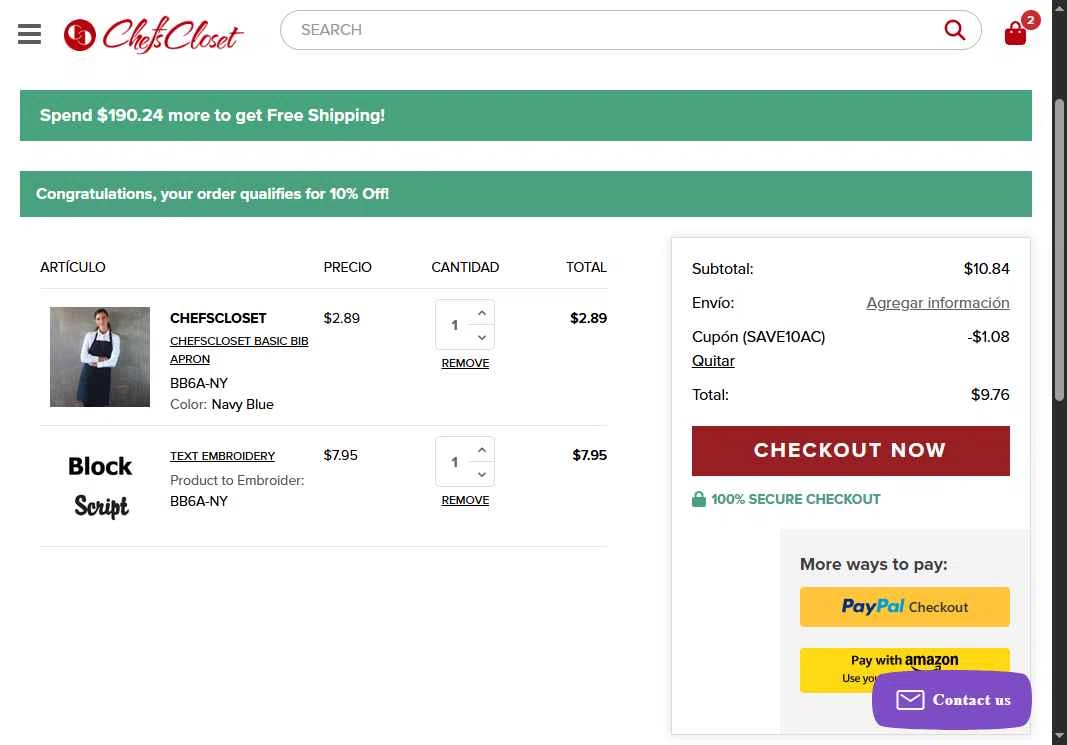Click the Free Shipping banner text
Viewport: 1067px width, 745px height.
pos(212,116)
